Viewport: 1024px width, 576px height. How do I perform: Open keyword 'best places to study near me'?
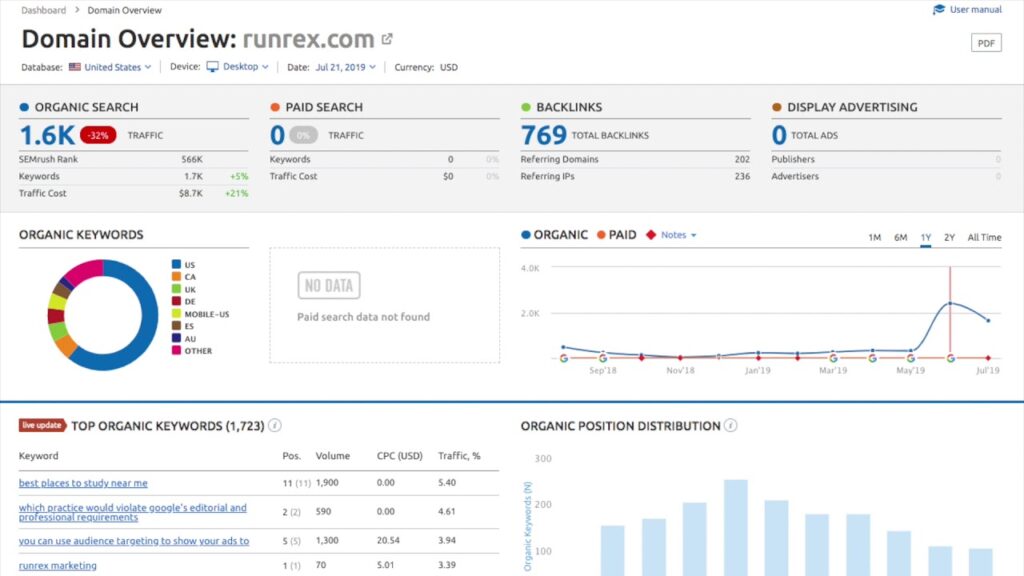point(83,483)
